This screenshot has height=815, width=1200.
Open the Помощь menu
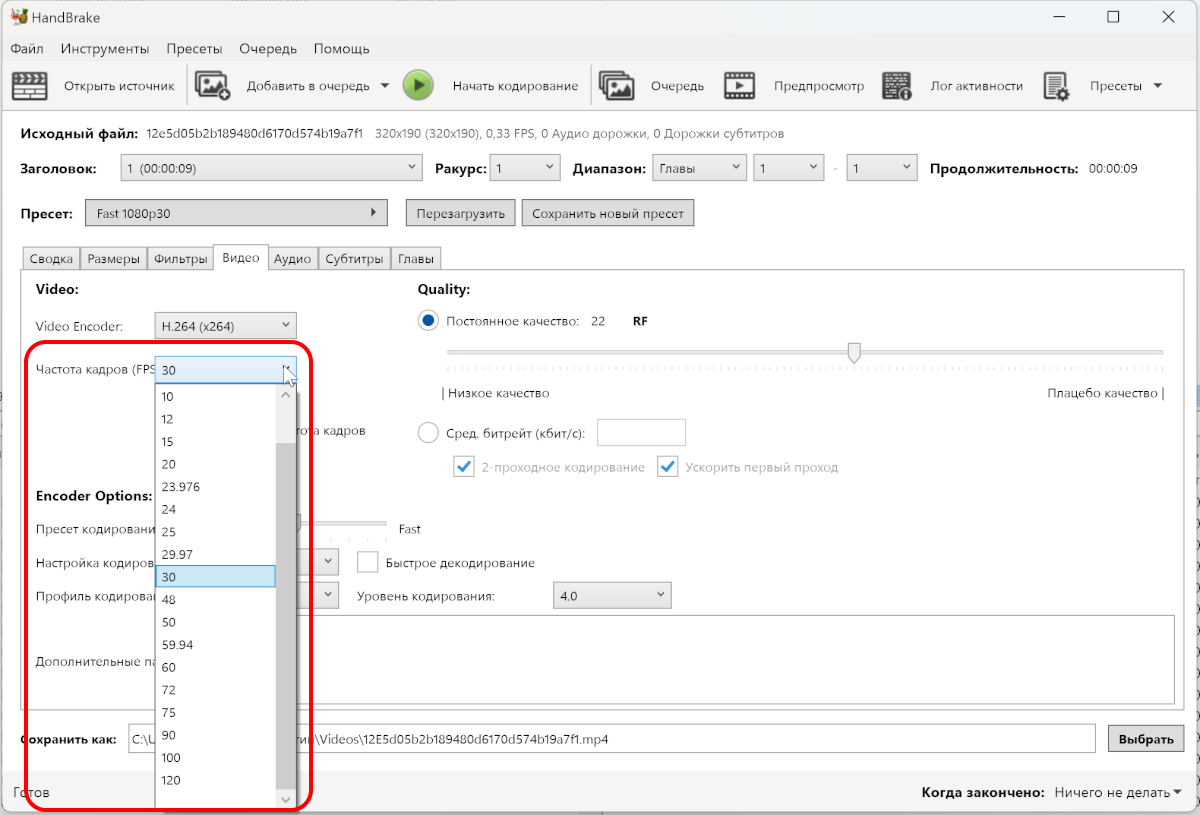coord(342,48)
